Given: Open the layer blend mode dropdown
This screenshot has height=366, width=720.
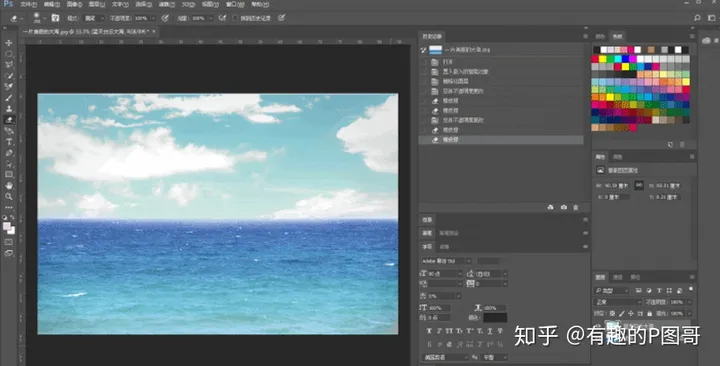Looking at the screenshot, I should [x=618, y=302].
